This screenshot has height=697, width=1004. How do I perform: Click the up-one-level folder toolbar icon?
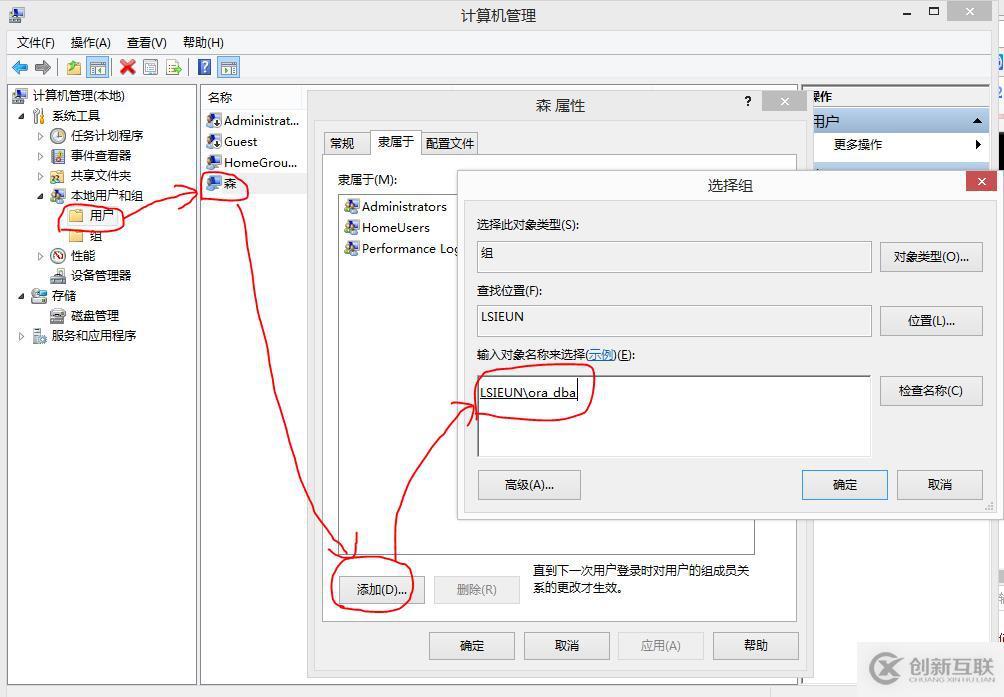click(74, 67)
